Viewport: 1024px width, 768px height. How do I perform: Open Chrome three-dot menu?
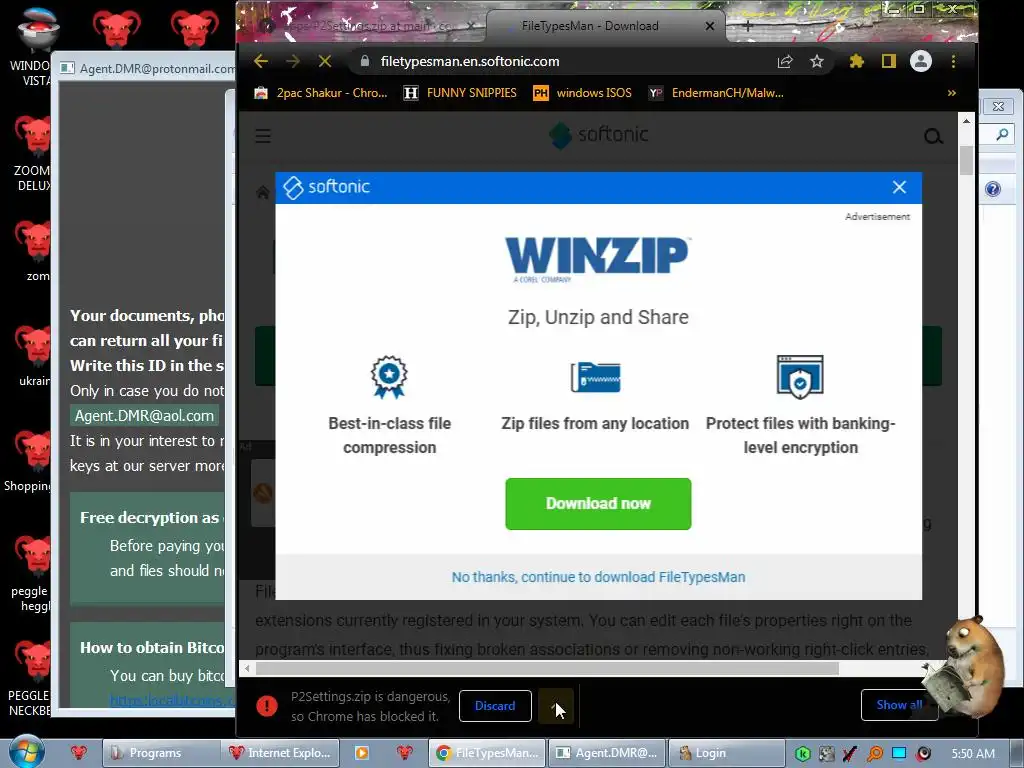tap(953, 61)
